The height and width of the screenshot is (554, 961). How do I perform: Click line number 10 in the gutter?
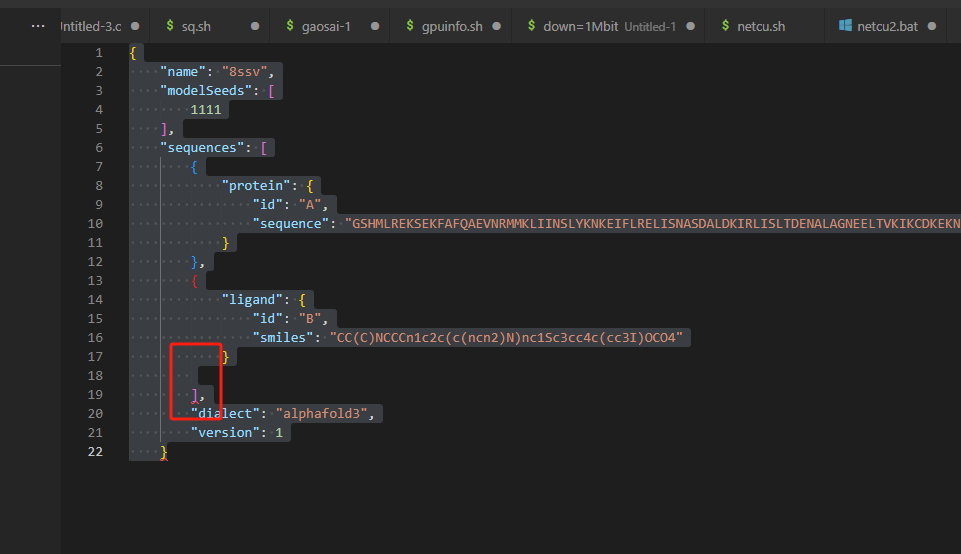(x=95, y=224)
